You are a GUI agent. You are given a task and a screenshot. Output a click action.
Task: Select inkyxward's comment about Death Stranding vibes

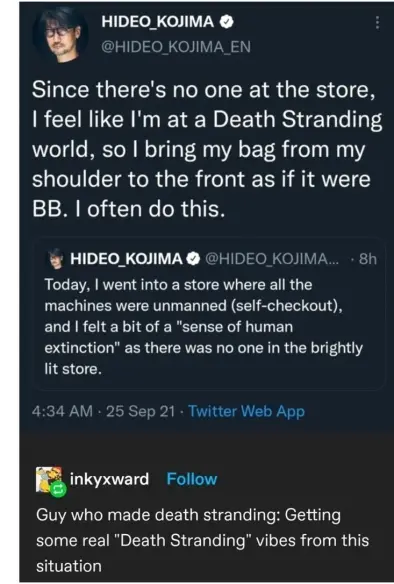[x=202, y=540]
